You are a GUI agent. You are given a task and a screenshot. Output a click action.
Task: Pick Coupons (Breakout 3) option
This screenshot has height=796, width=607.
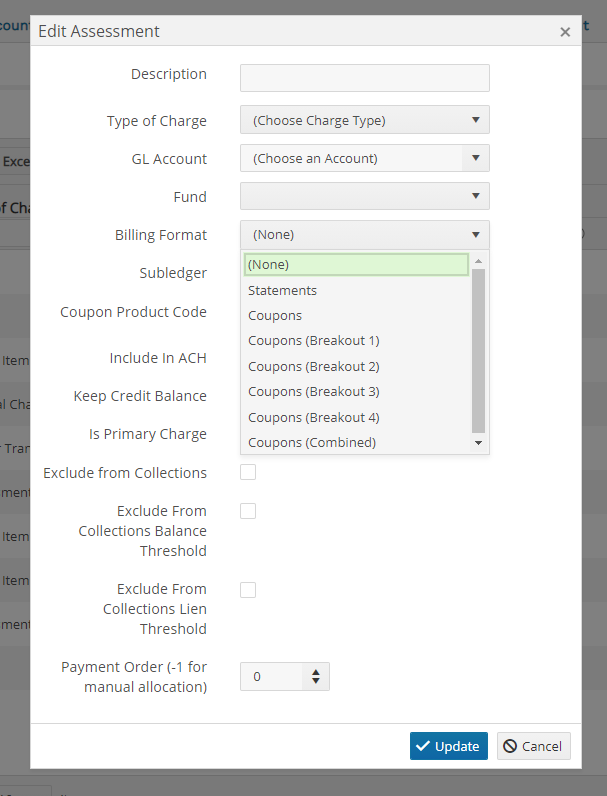click(x=356, y=392)
